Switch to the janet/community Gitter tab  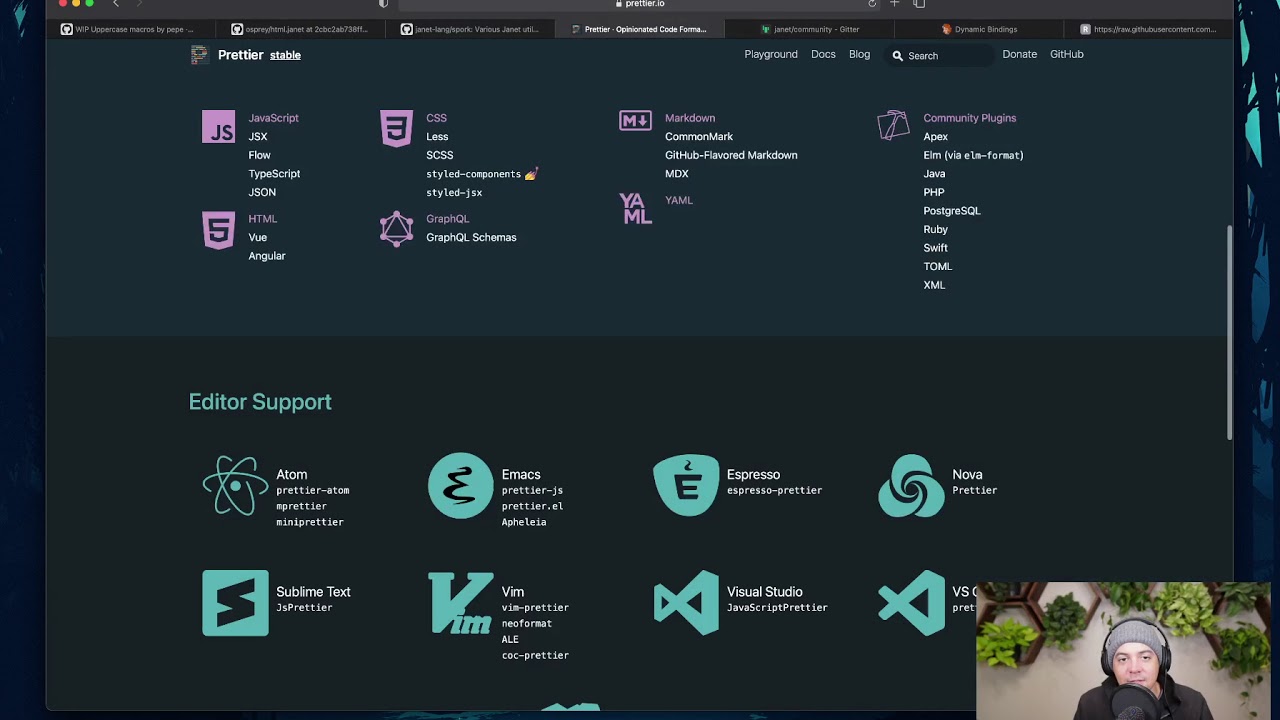coord(810,29)
